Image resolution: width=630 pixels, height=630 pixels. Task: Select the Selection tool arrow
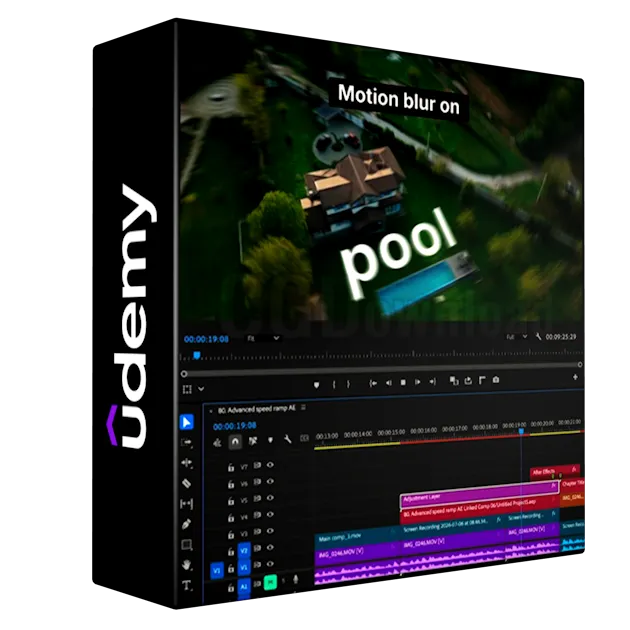click(x=187, y=422)
